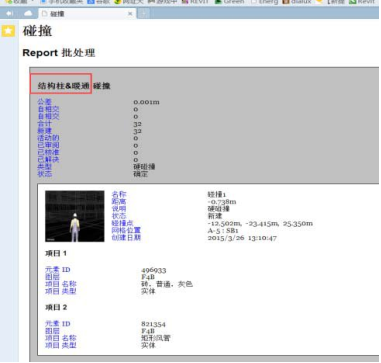Open the dialux bookmark in bookmarks bar
Screen dimensions: 381x363
point(297,2)
